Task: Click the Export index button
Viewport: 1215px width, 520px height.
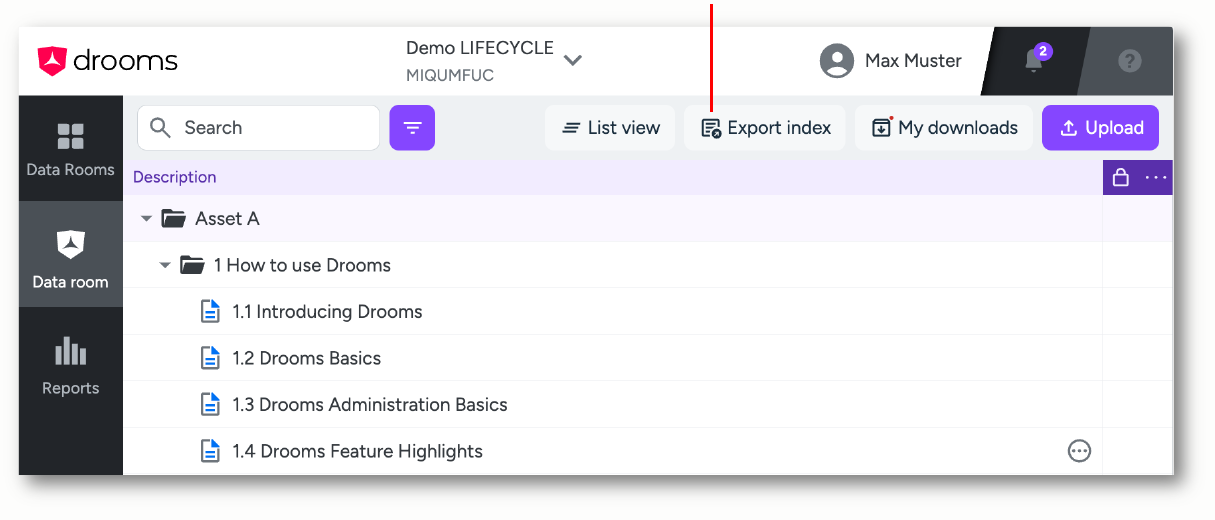Action: point(765,128)
